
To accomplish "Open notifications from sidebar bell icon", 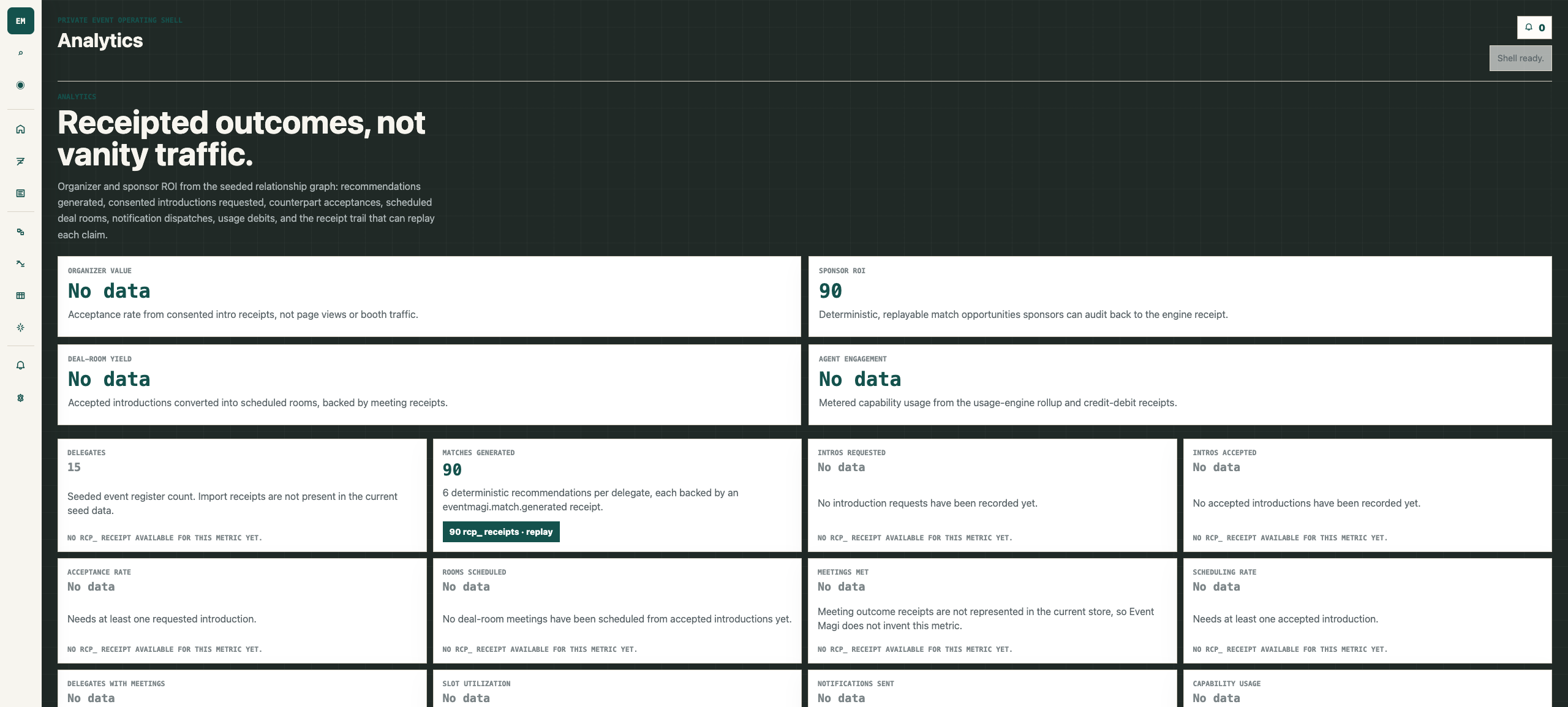I will tap(20, 365).
